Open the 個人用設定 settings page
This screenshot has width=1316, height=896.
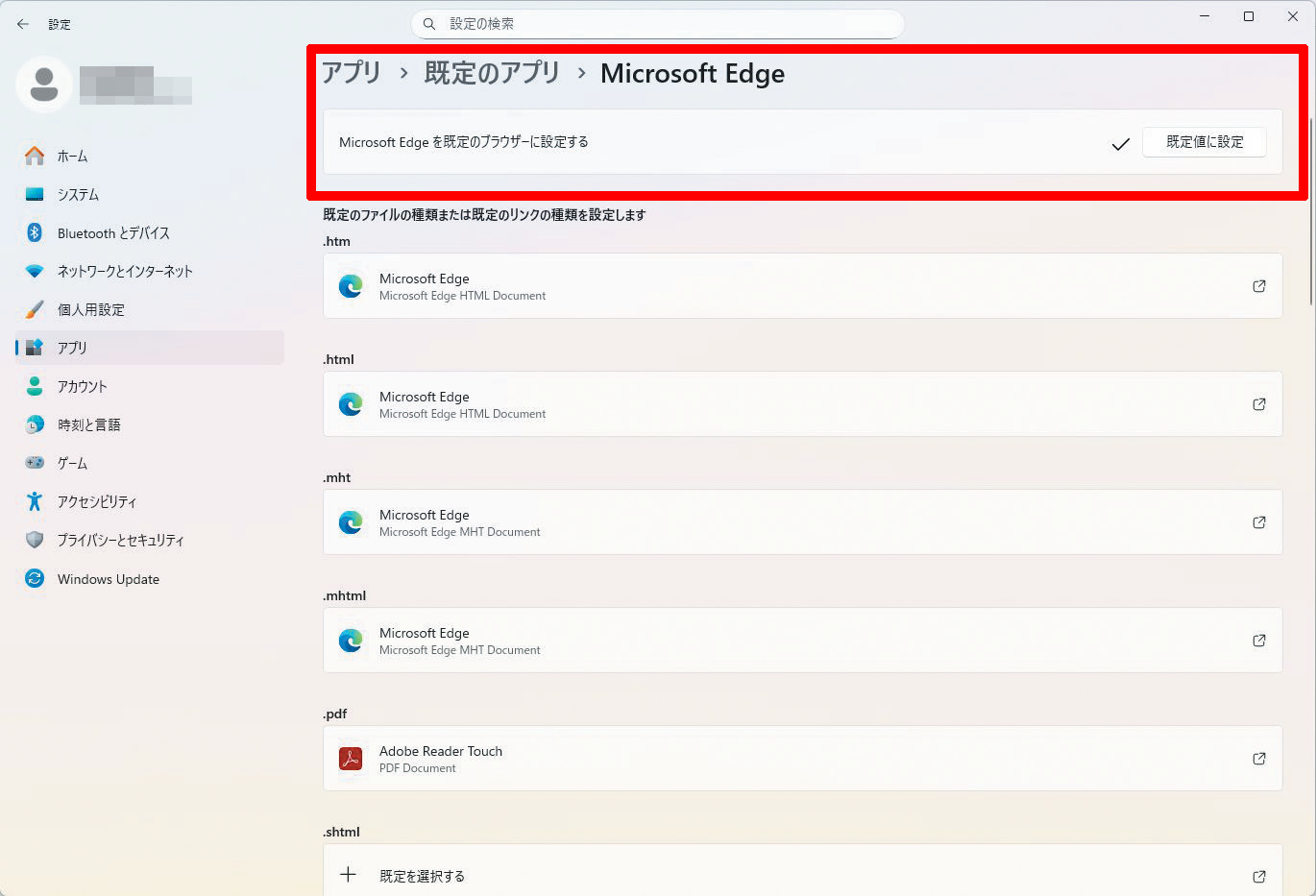click(91, 309)
